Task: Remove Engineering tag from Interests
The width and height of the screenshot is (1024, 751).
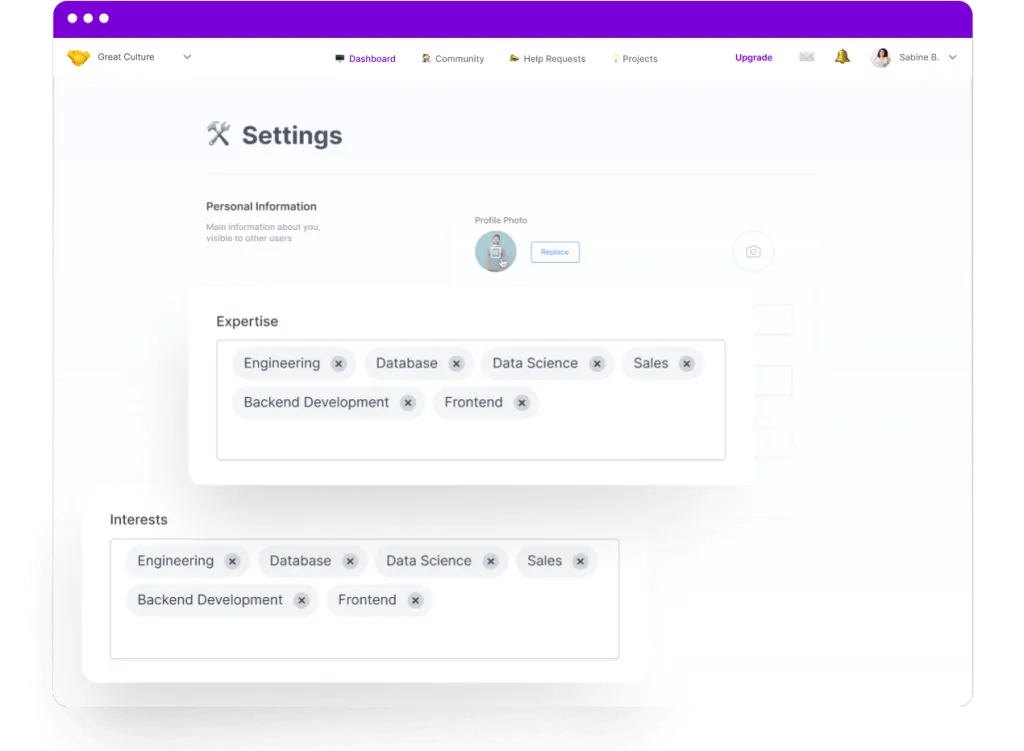Action: click(x=232, y=562)
